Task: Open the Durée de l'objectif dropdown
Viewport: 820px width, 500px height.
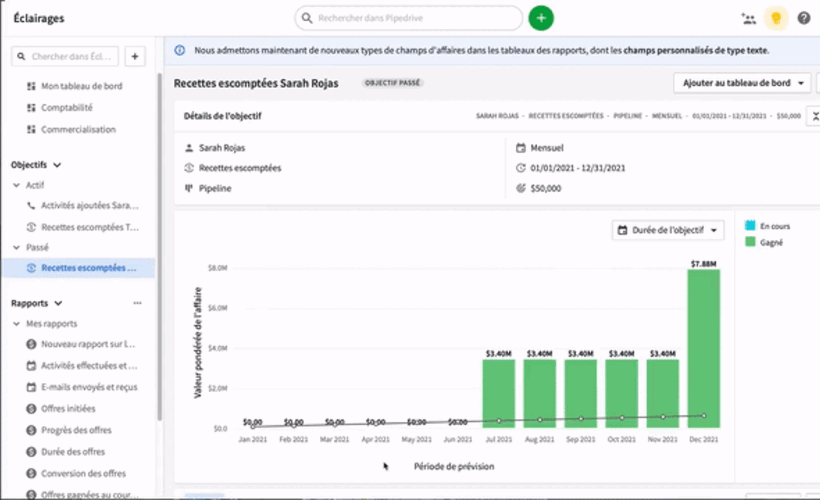Action: (x=668, y=230)
